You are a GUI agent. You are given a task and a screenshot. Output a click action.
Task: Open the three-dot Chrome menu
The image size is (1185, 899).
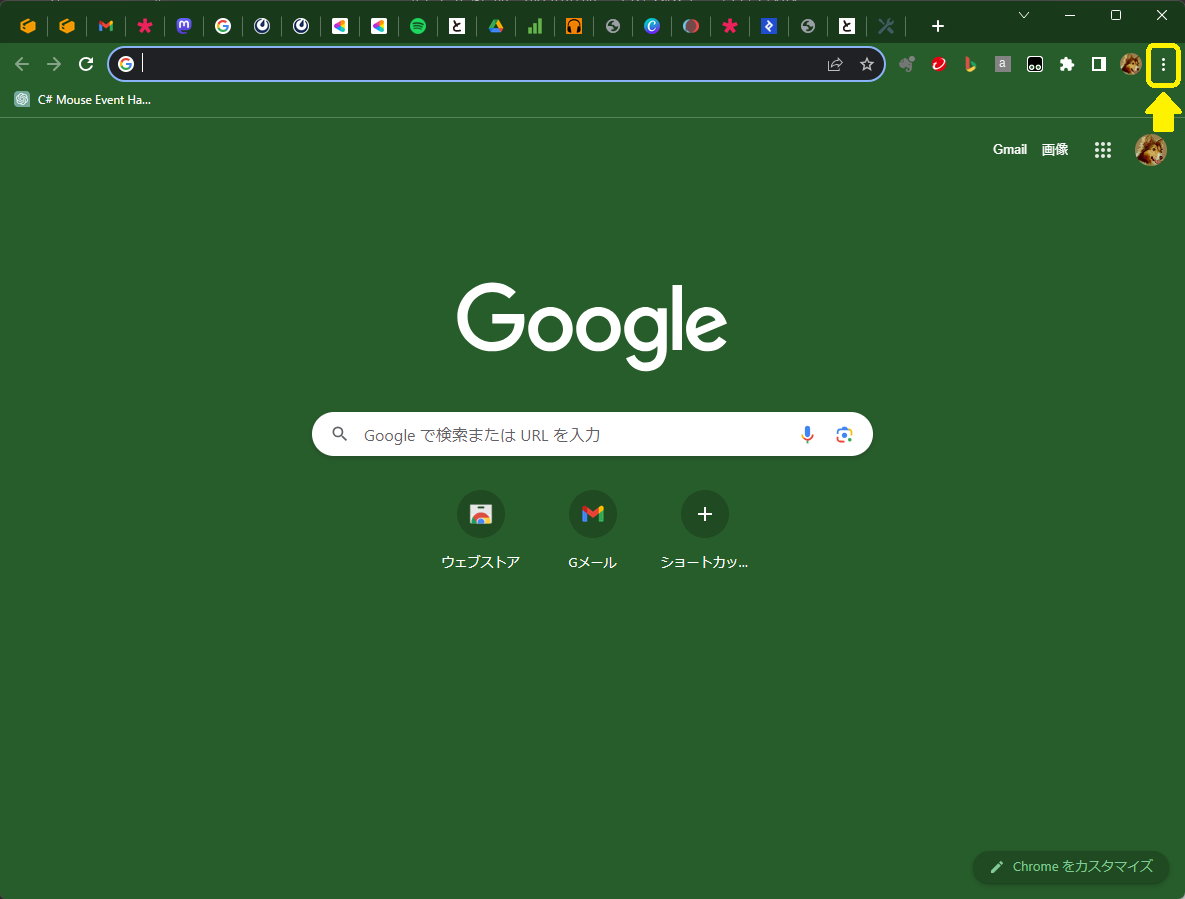1163,64
